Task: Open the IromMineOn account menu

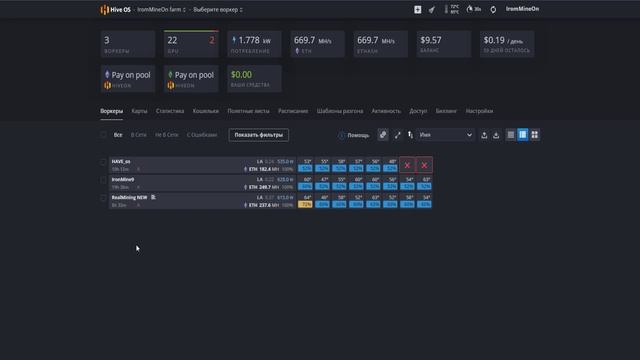Action: pyautogui.click(x=522, y=9)
